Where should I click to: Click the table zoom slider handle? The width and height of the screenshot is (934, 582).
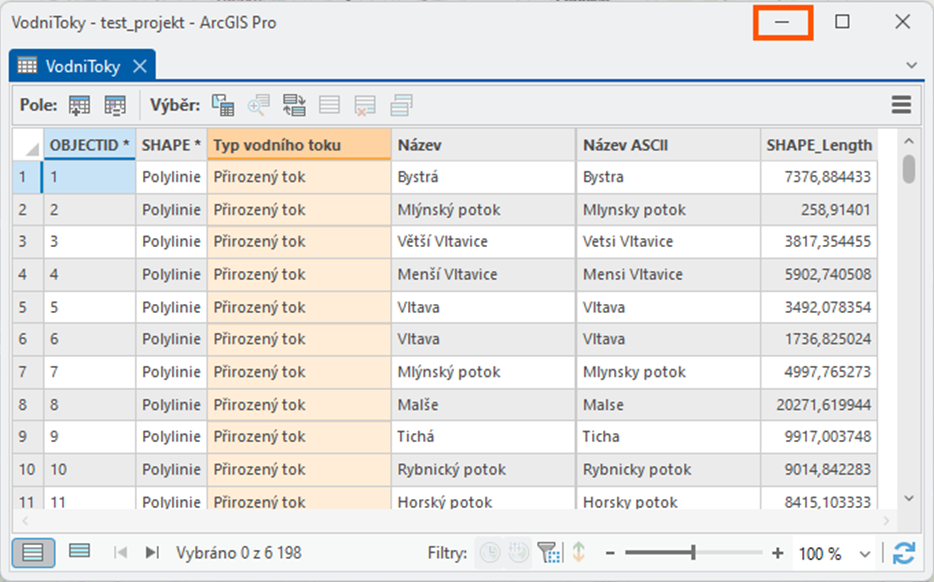[x=693, y=553]
